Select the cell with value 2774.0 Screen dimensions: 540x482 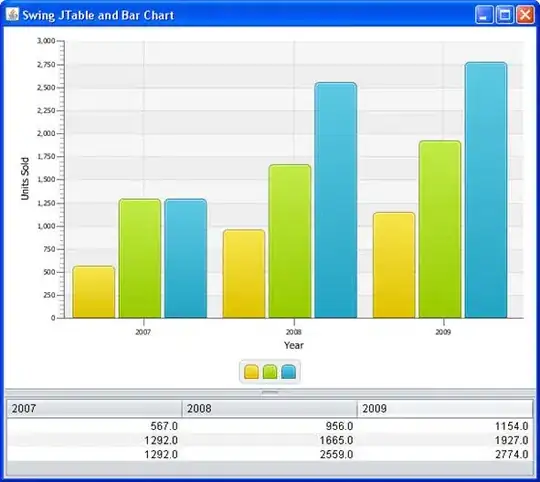(445, 454)
